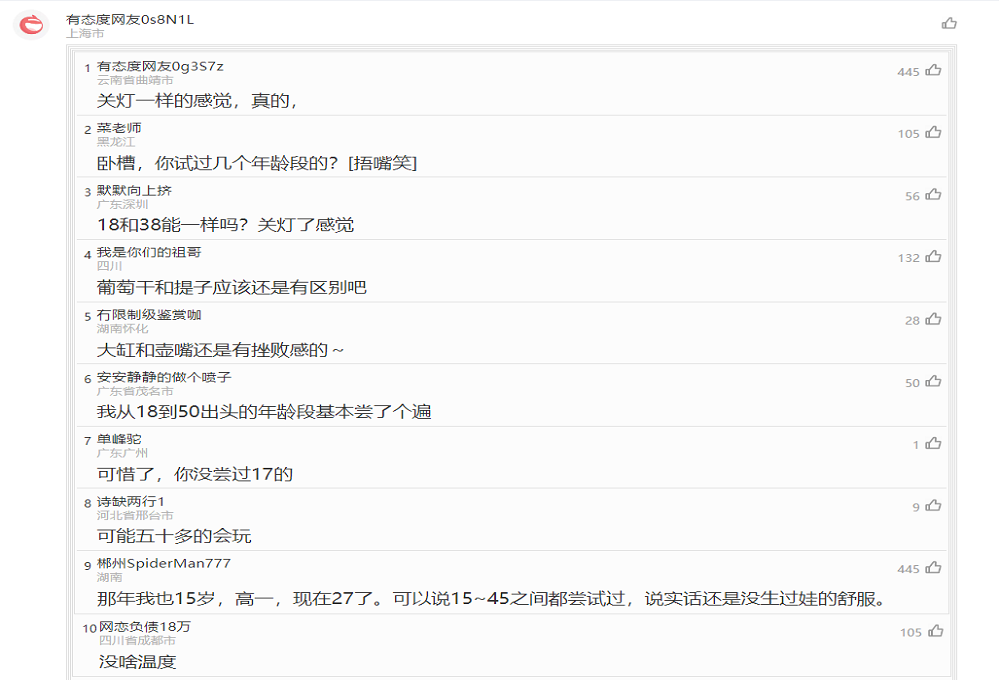1000x680 pixels.
Task: Click username 网恋负债18万
Action: coord(145,626)
